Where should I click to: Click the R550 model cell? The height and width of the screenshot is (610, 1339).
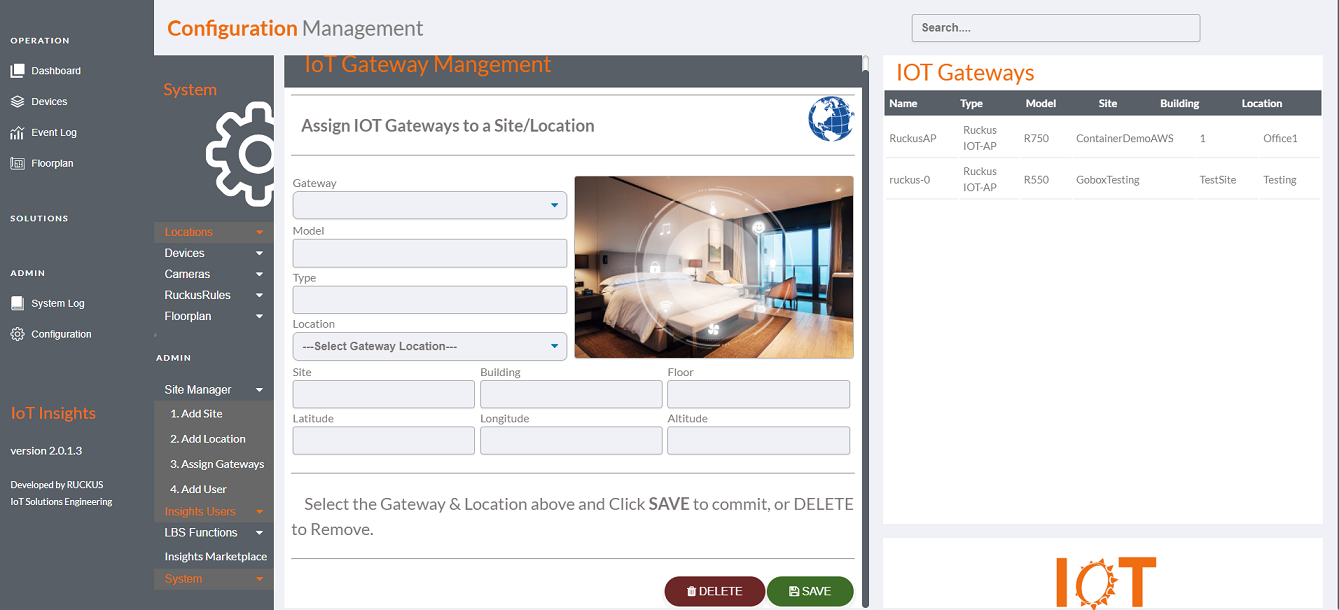[x=1037, y=180]
